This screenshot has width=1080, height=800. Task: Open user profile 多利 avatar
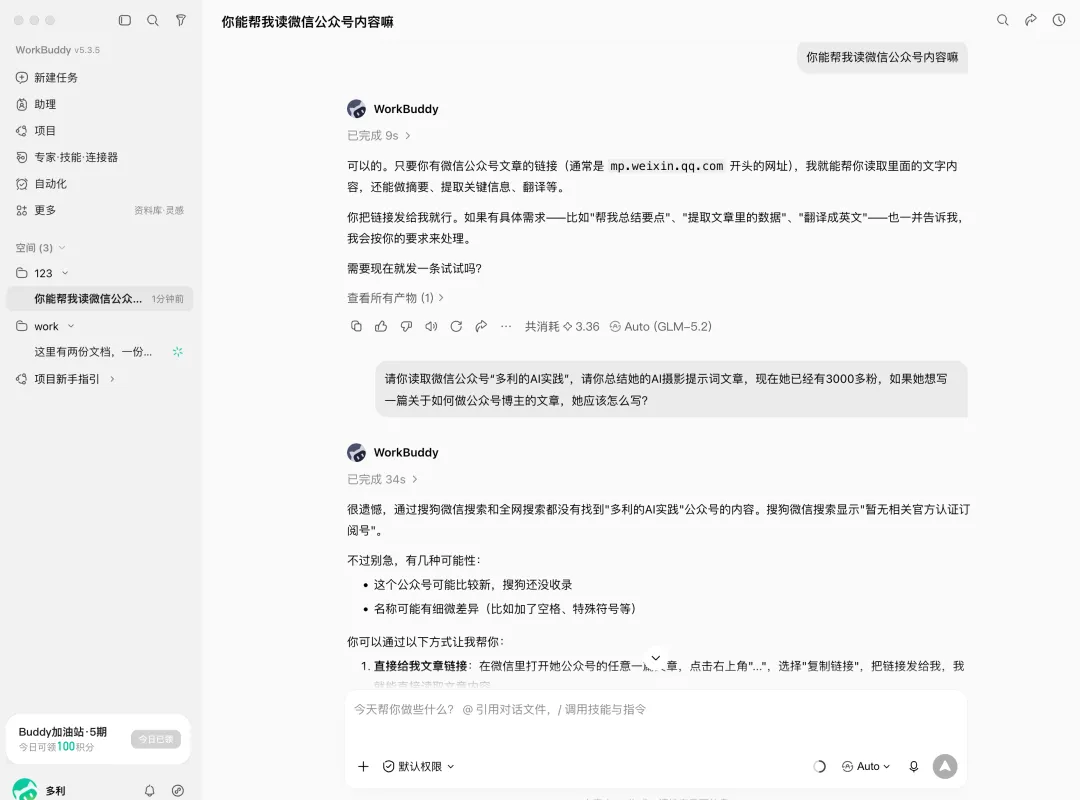coord(25,790)
